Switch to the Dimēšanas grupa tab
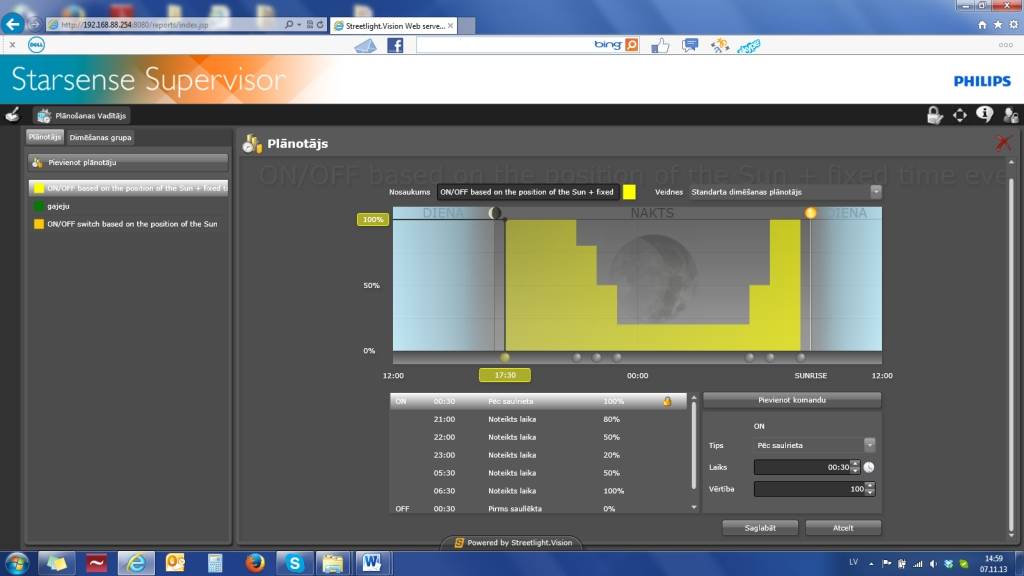 click(100, 137)
